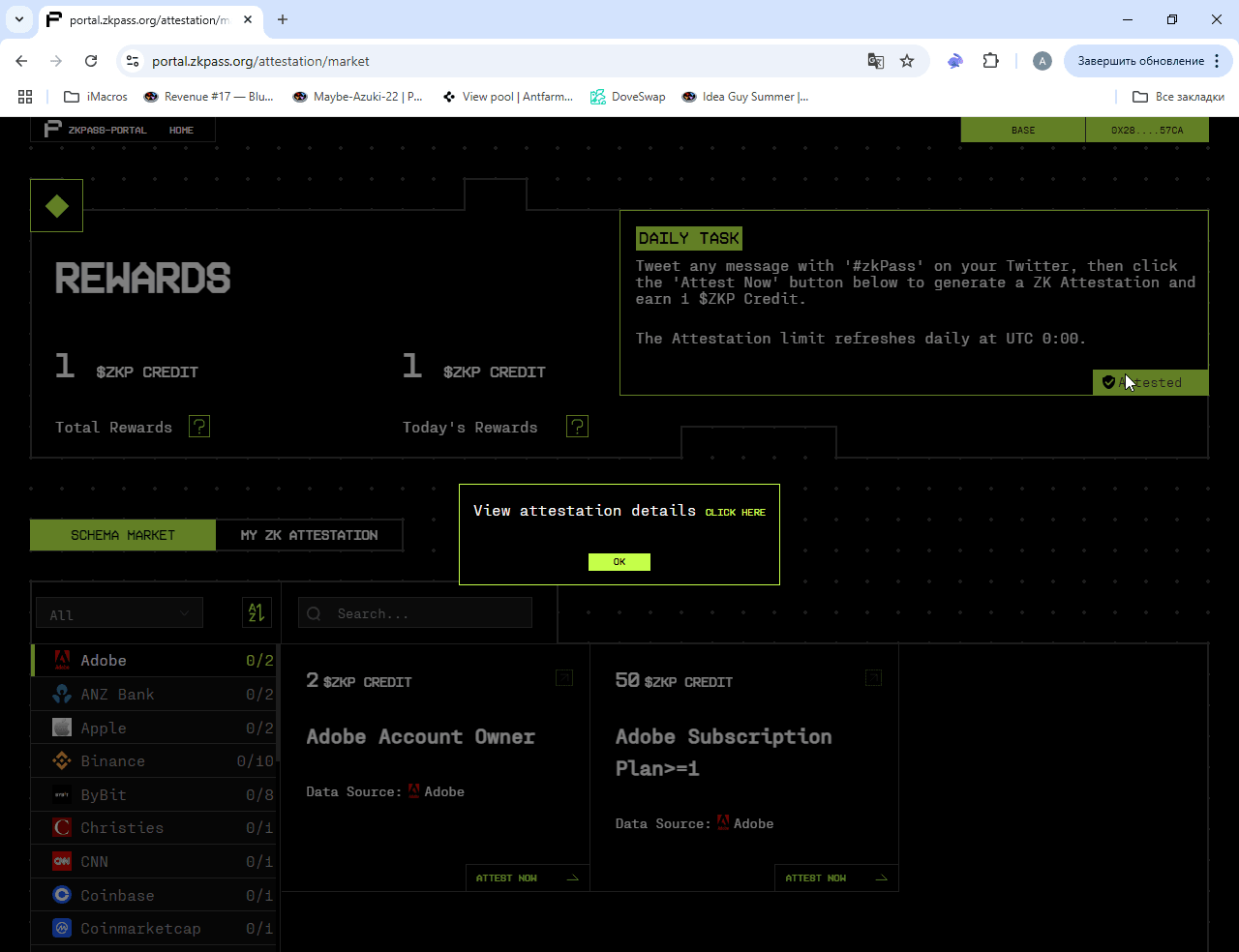Click the zkPass-Portal logo icon

click(52, 130)
